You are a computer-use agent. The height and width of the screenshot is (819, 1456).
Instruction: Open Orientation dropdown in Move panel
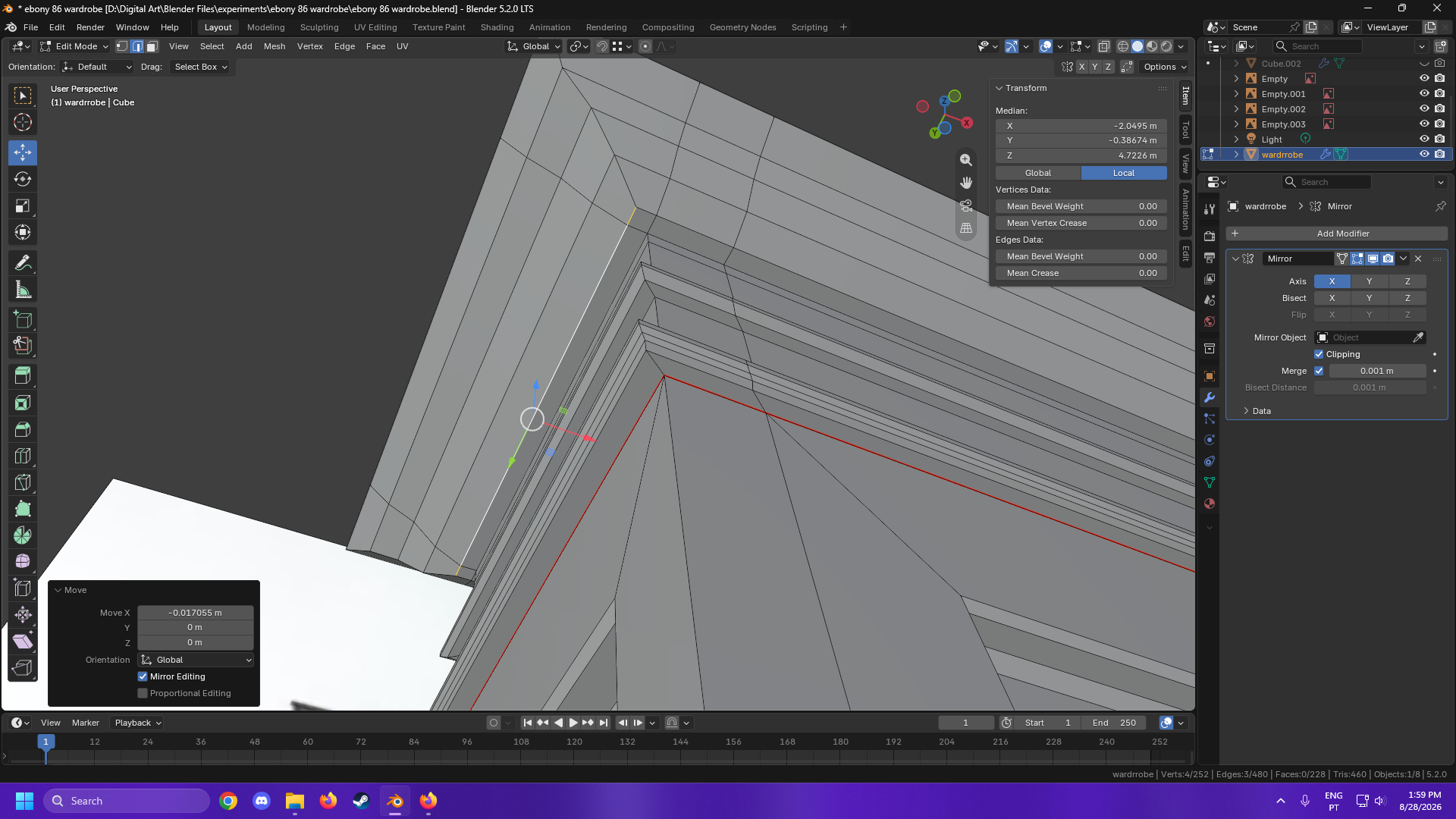196,660
